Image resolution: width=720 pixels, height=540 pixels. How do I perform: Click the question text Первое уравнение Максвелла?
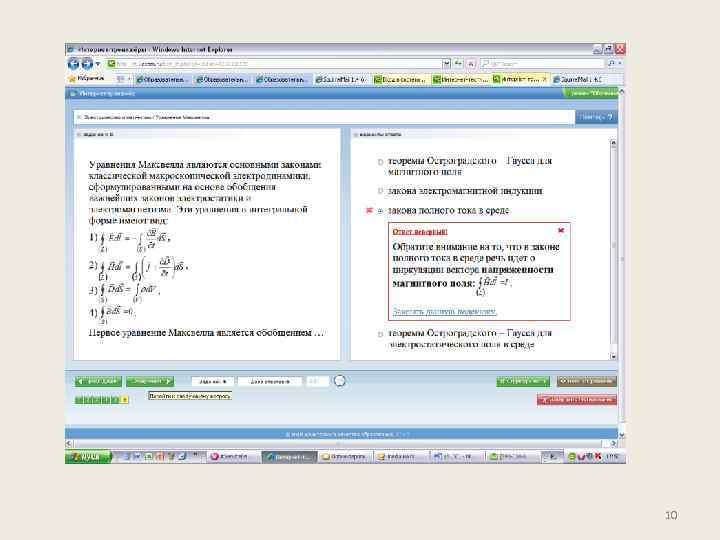[x=150, y=332]
